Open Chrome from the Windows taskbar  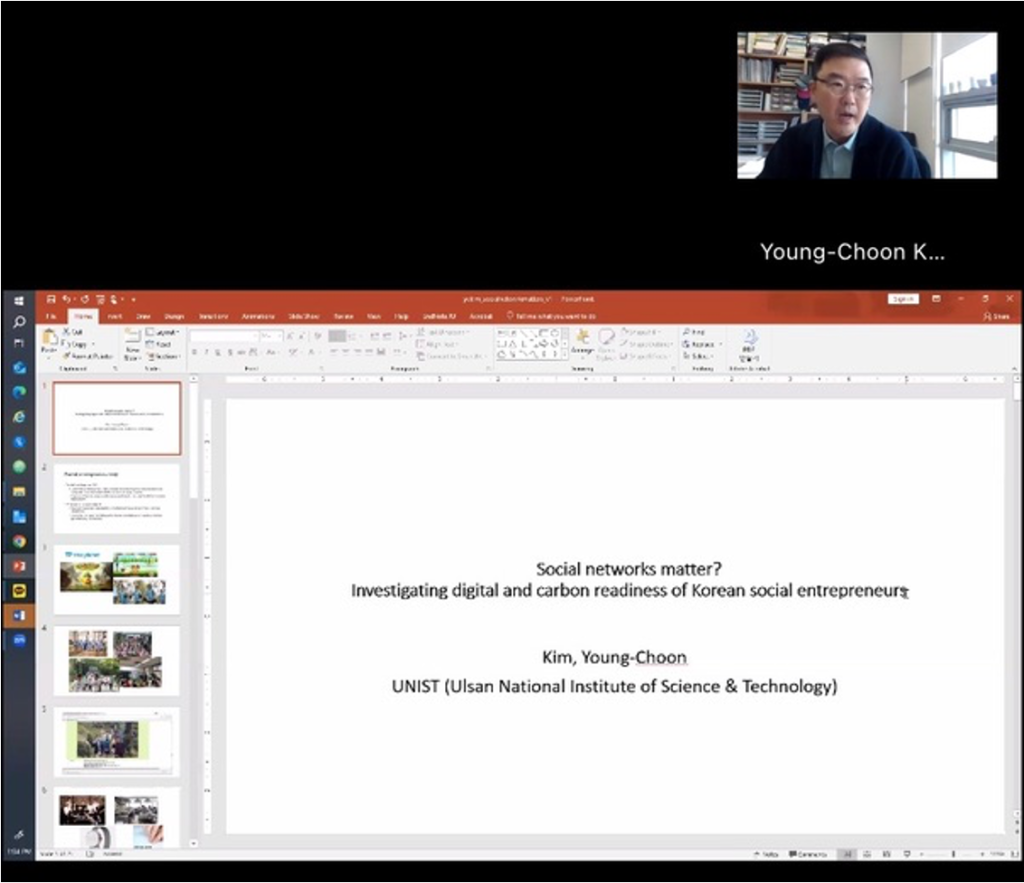coord(19,541)
